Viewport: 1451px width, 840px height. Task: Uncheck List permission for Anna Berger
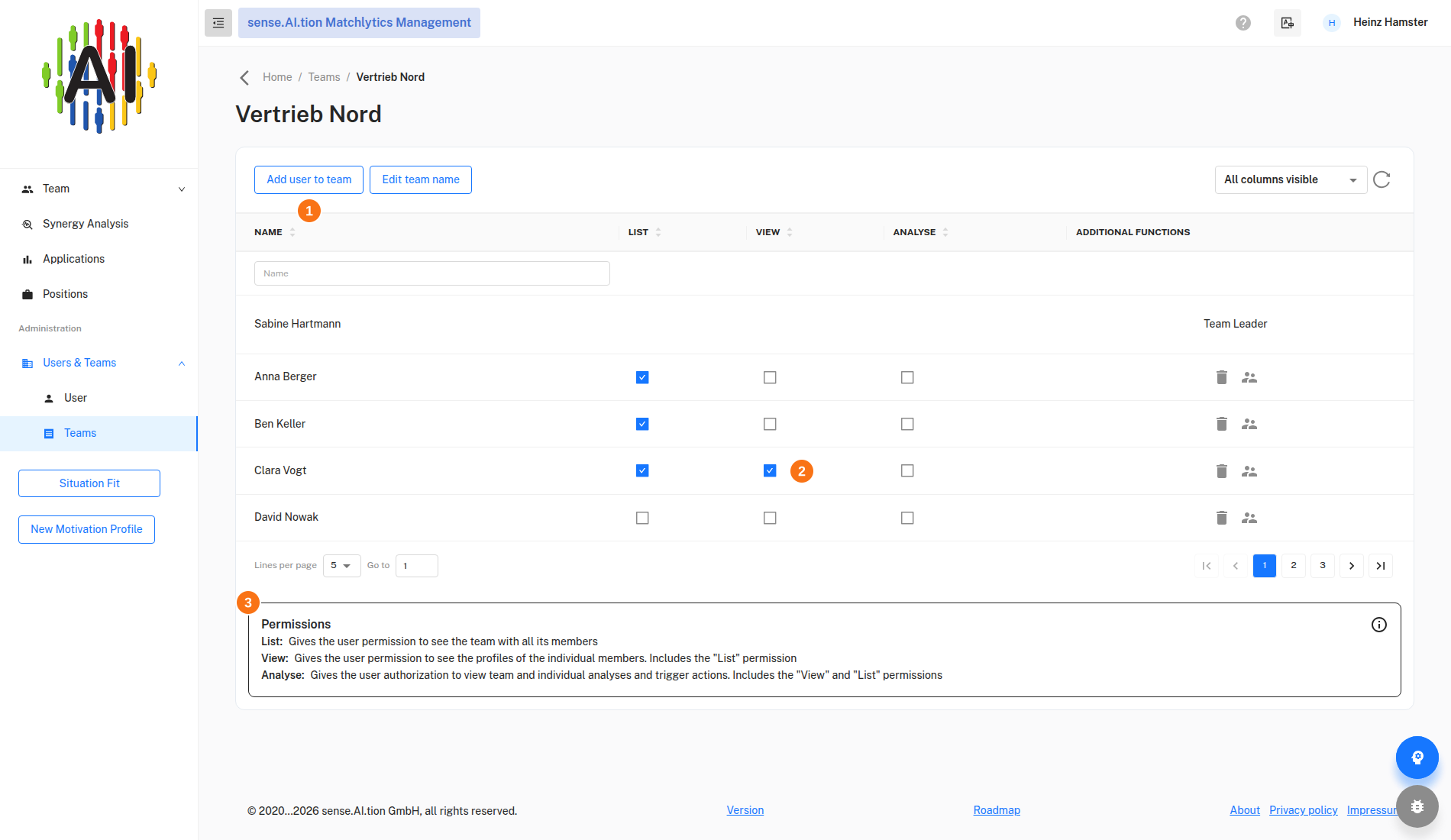coord(642,377)
